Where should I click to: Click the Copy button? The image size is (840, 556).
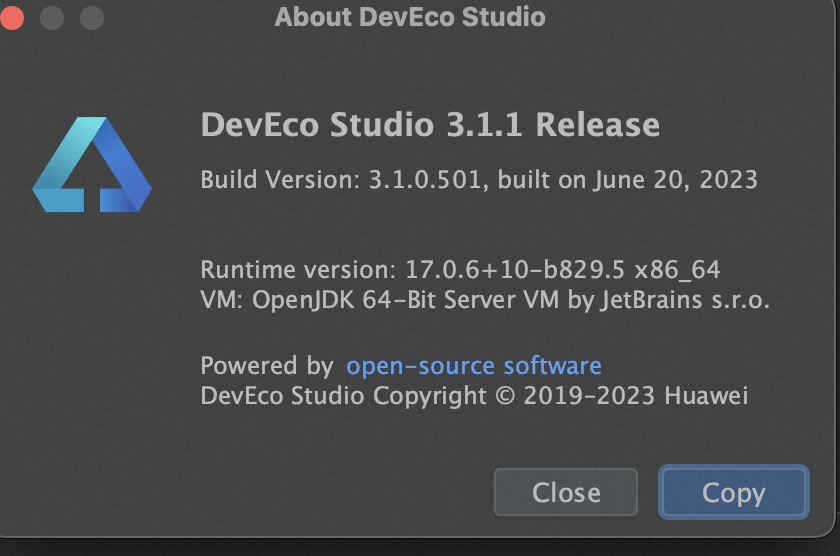tap(733, 492)
